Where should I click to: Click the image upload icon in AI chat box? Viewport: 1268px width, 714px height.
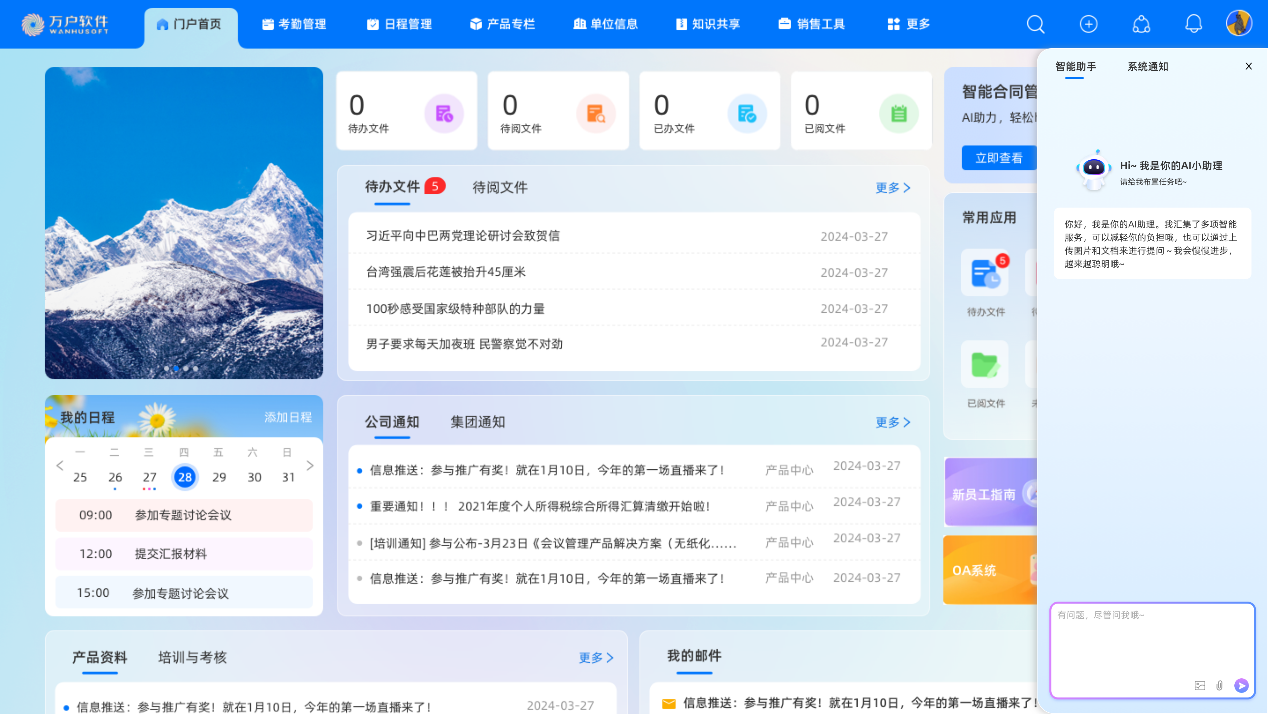tap(1200, 686)
